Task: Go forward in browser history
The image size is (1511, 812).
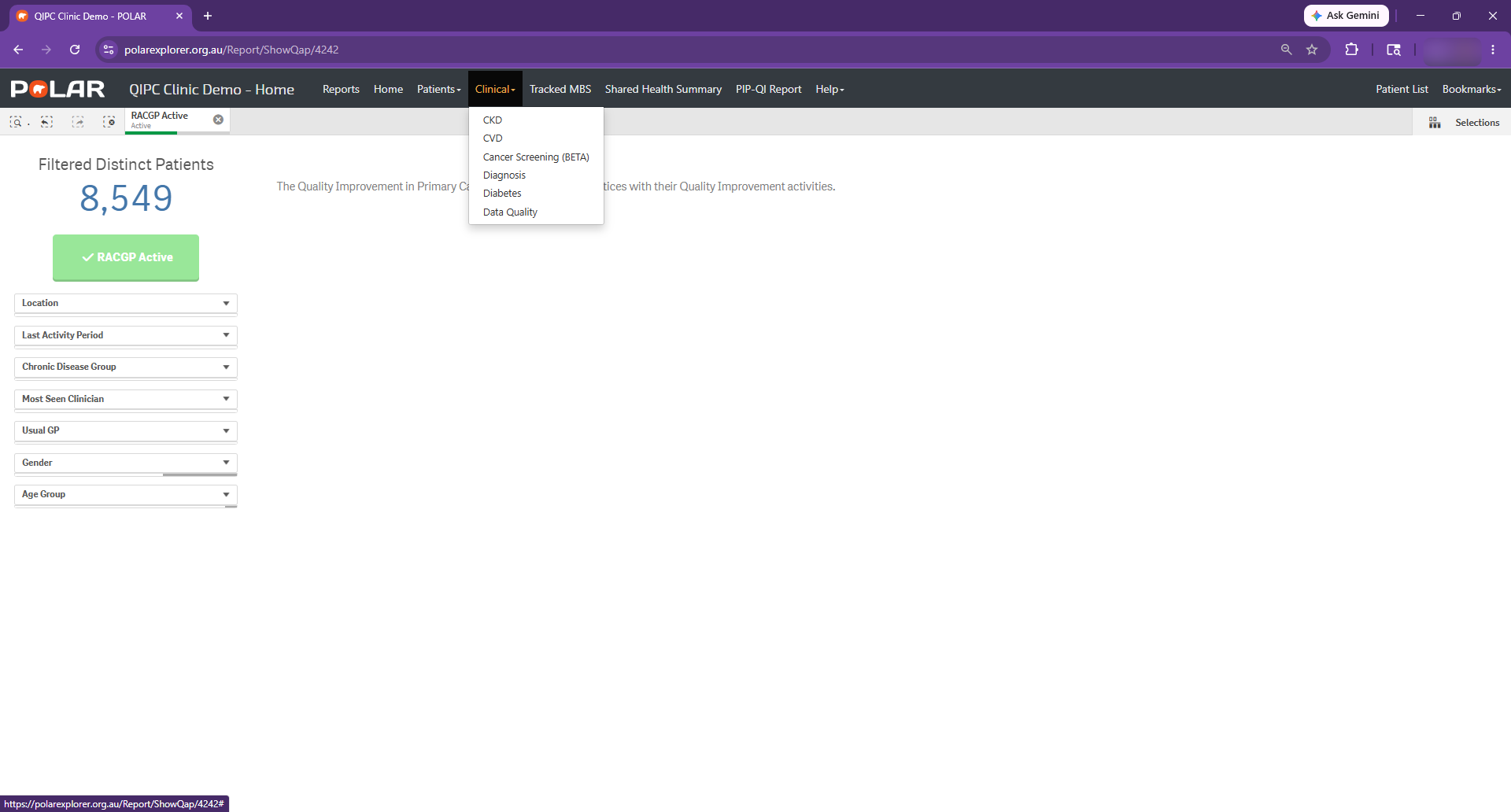Action: (x=46, y=50)
